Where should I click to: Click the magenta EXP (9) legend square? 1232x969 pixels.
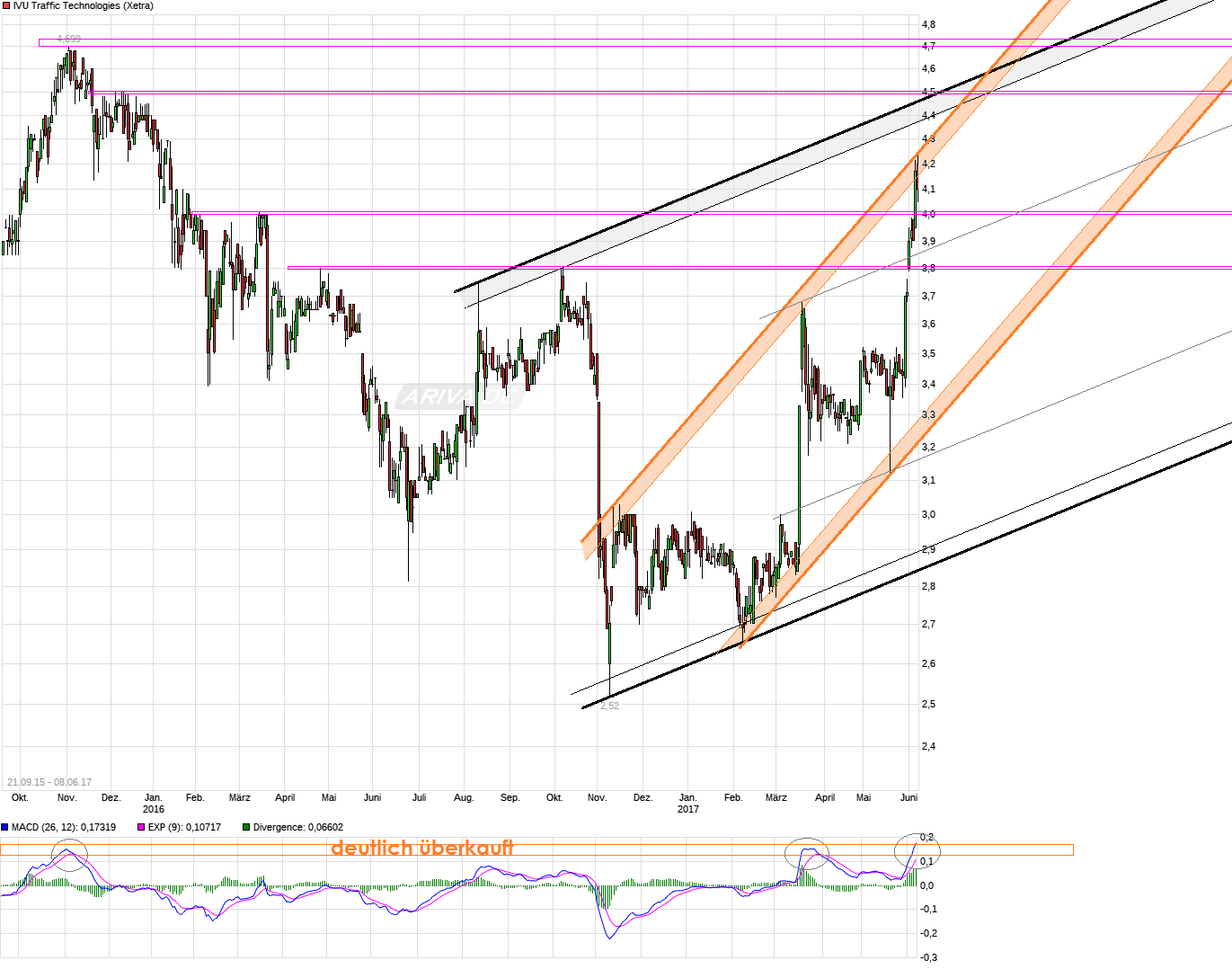coord(141,827)
